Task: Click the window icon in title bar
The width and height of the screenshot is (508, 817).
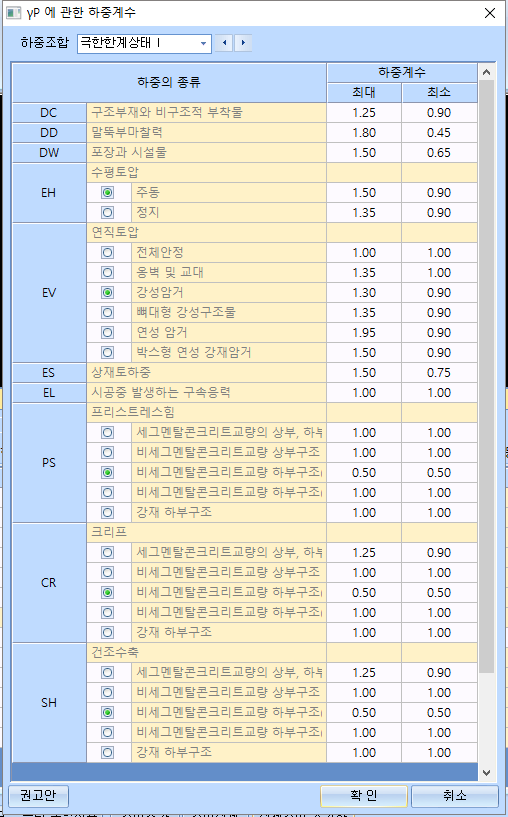Action: tap(13, 13)
